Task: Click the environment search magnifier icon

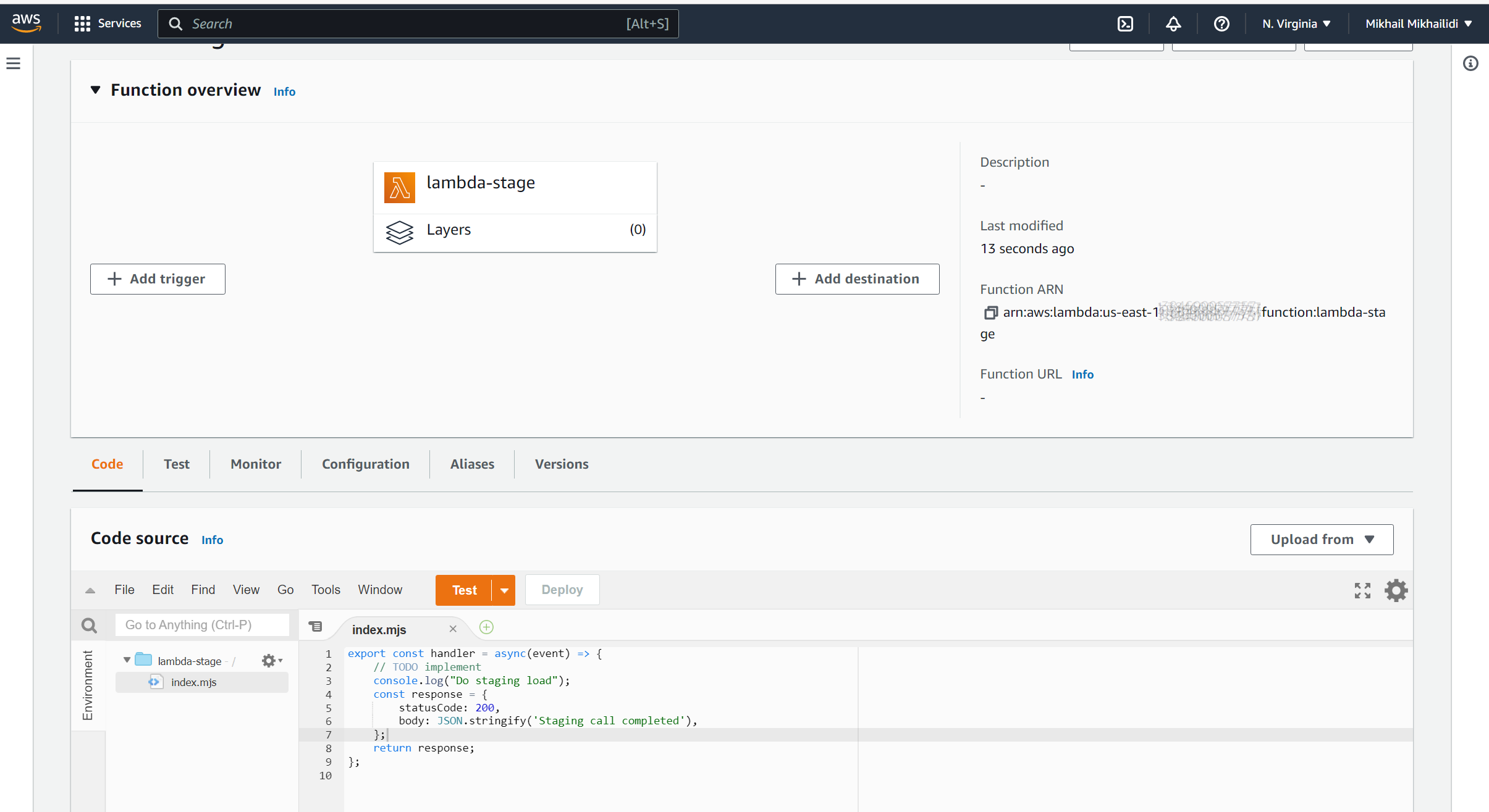Action: 90,626
